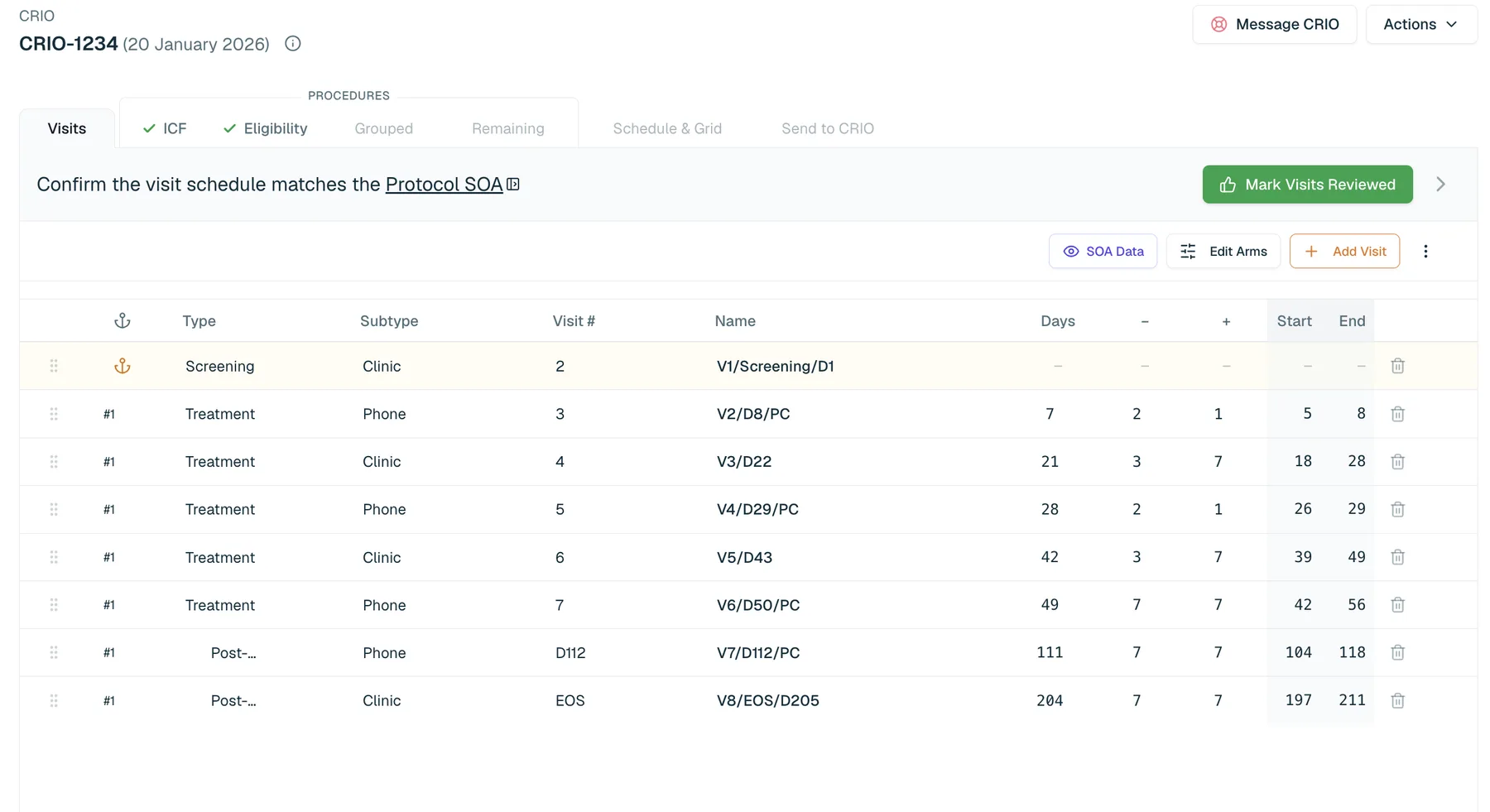Open the Grouped procedures tab

click(x=384, y=128)
